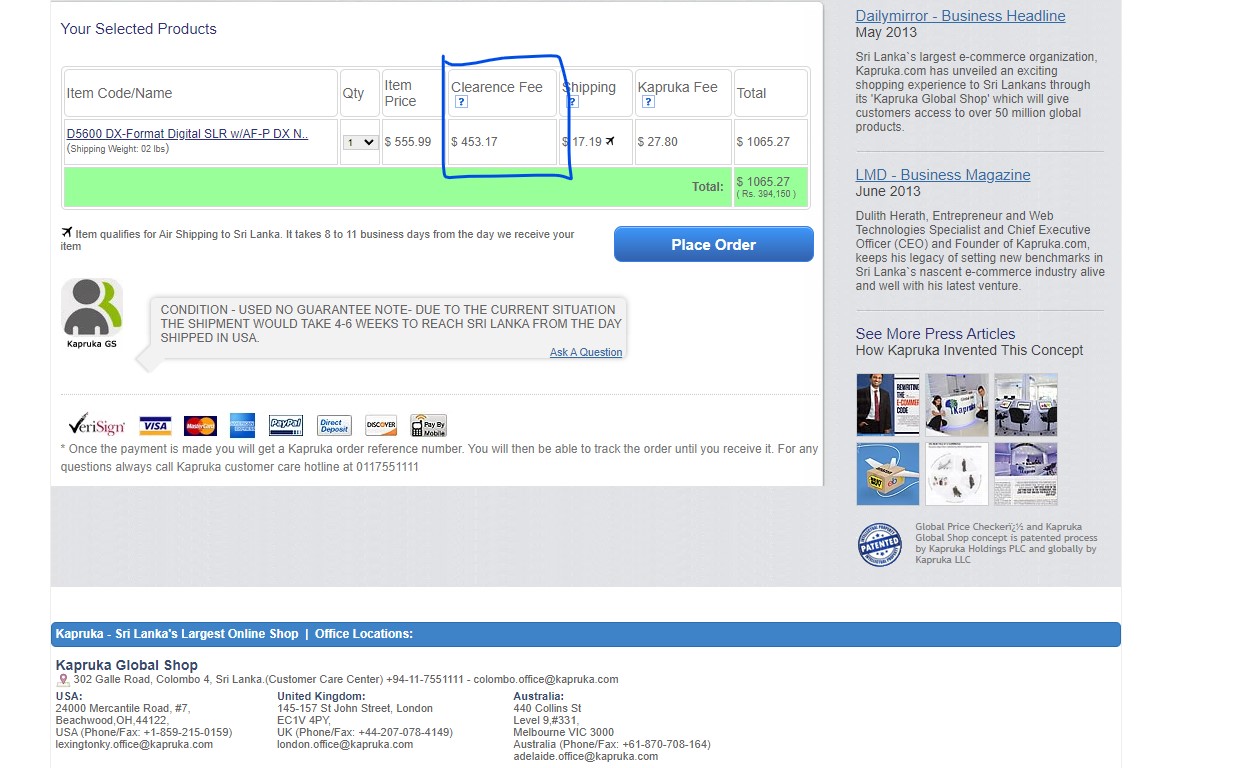Click the Pay By Mobile icon
This screenshot has height=768, width=1260.
coord(428,425)
